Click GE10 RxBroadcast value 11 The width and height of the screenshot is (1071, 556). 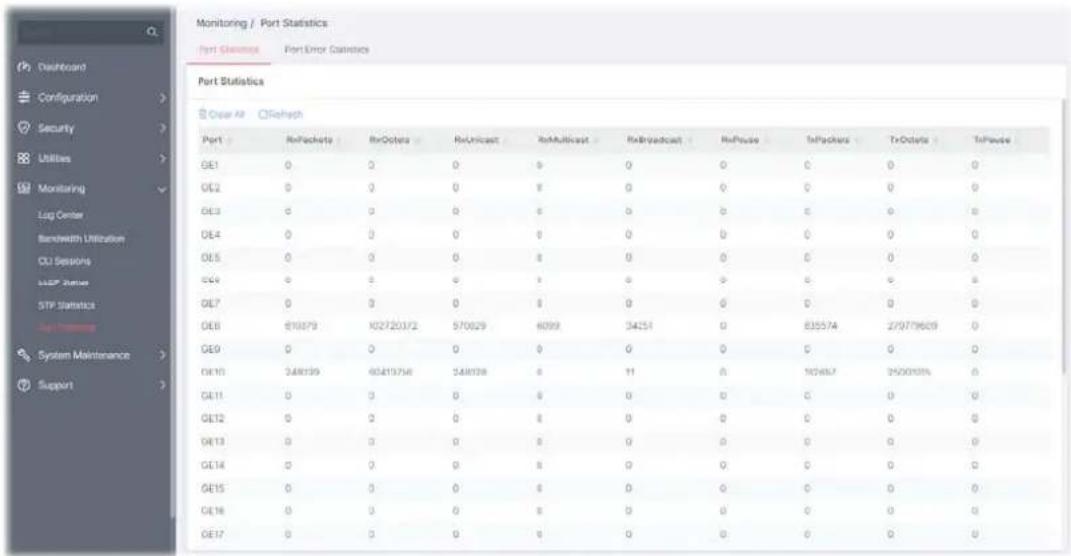click(x=630, y=372)
